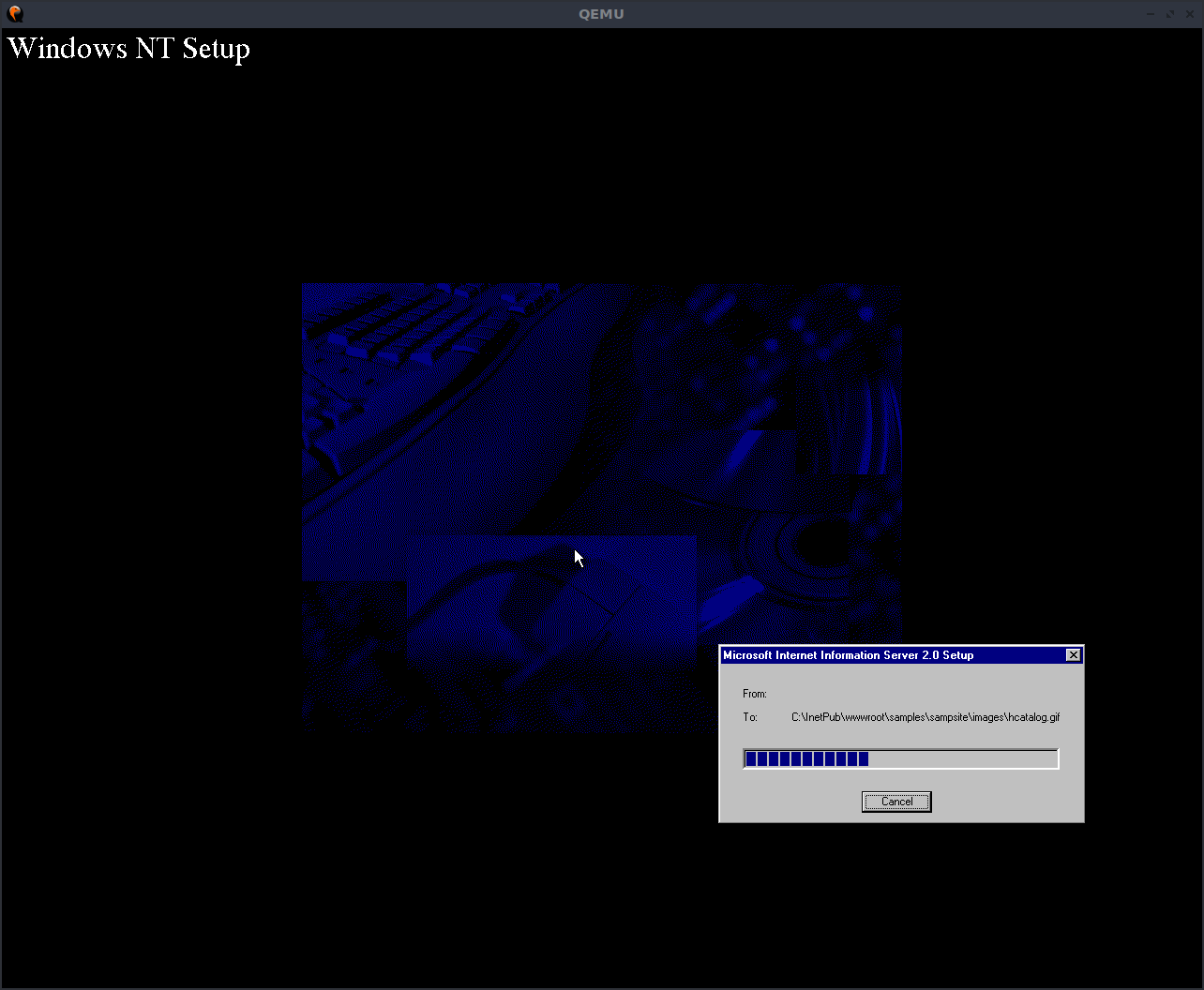Maximize the QEMU window
This screenshot has width=1204, height=990.
point(1170,14)
